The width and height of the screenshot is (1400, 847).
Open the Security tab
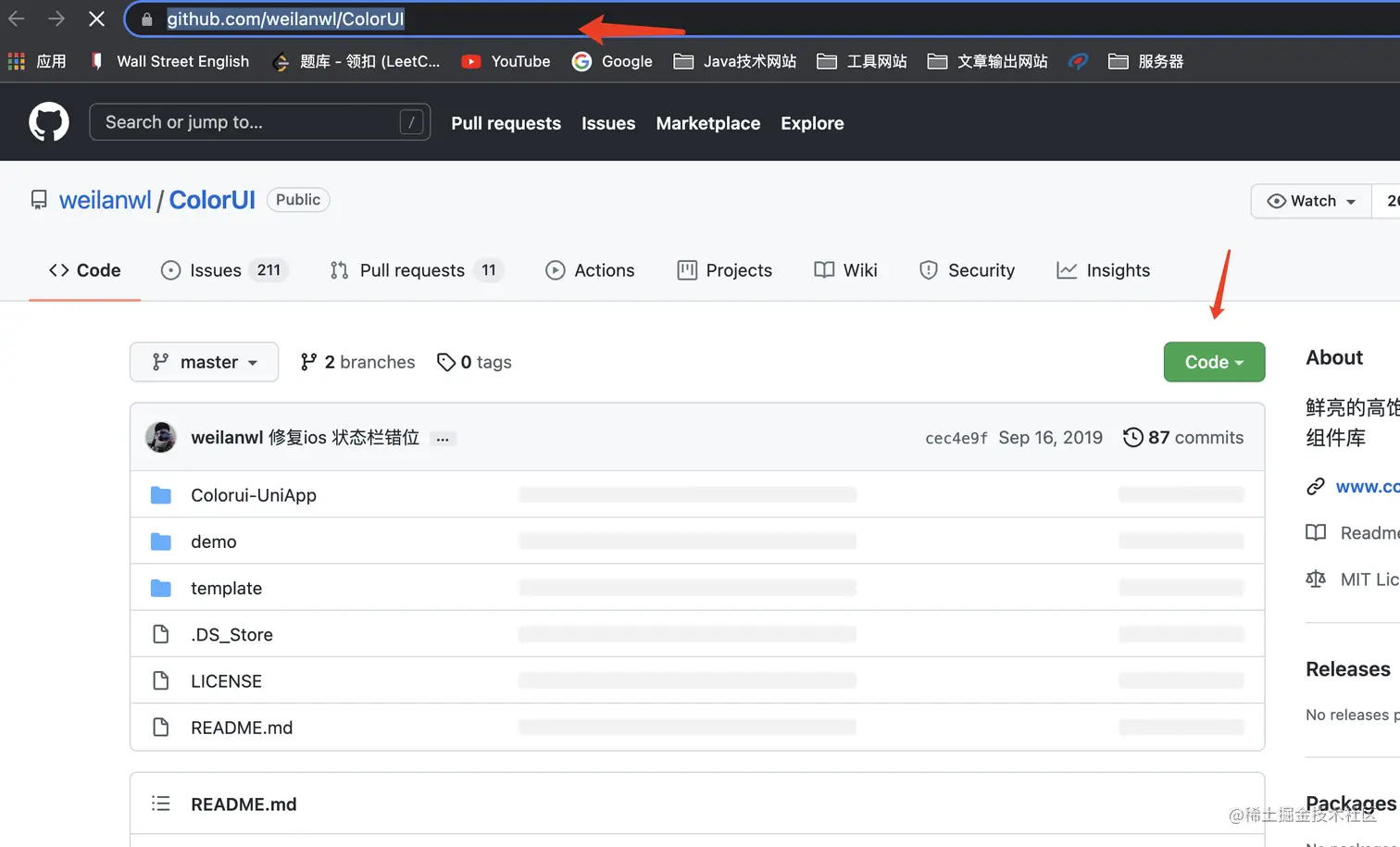967,270
